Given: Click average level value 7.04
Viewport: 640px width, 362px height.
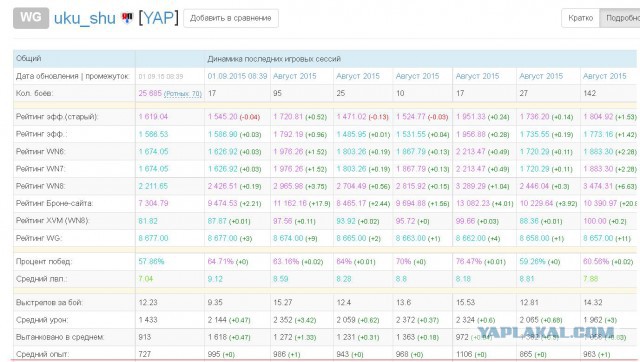Looking at the screenshot, I should pos(146,279).
